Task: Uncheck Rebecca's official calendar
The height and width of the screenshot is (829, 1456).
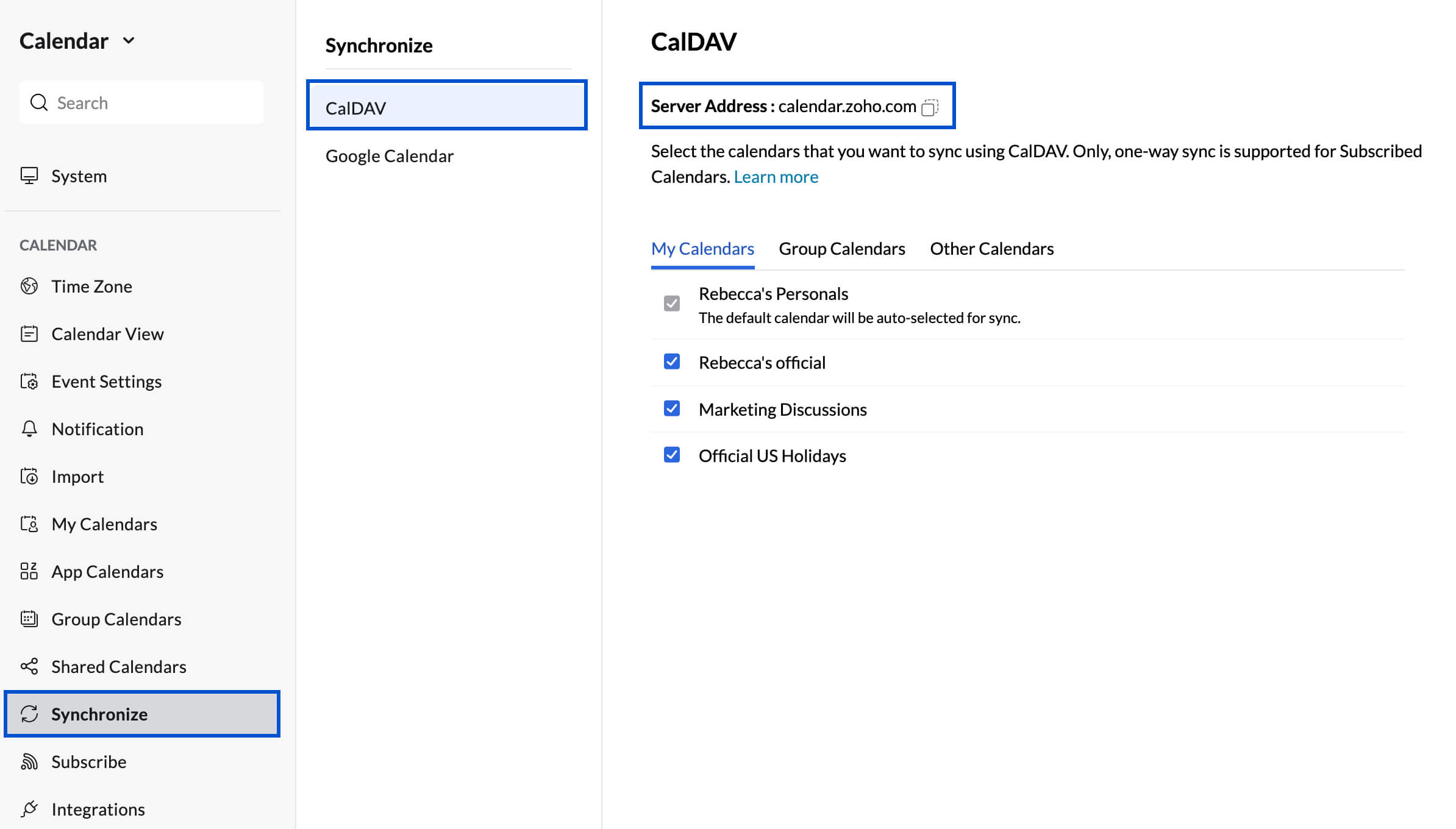Action: tap(672, 361)
